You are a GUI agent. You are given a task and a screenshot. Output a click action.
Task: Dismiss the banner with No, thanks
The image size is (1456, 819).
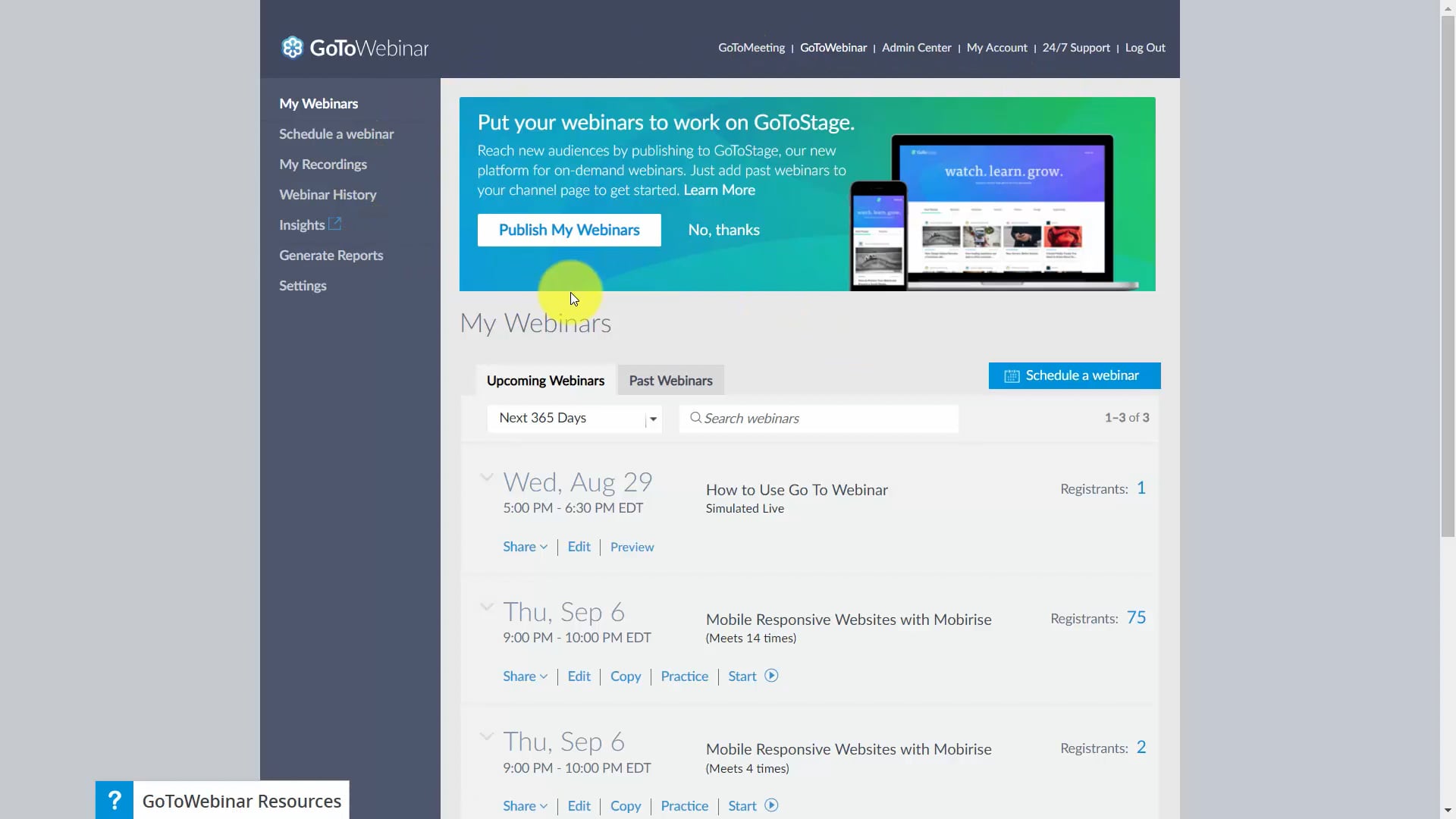(723, 230)
